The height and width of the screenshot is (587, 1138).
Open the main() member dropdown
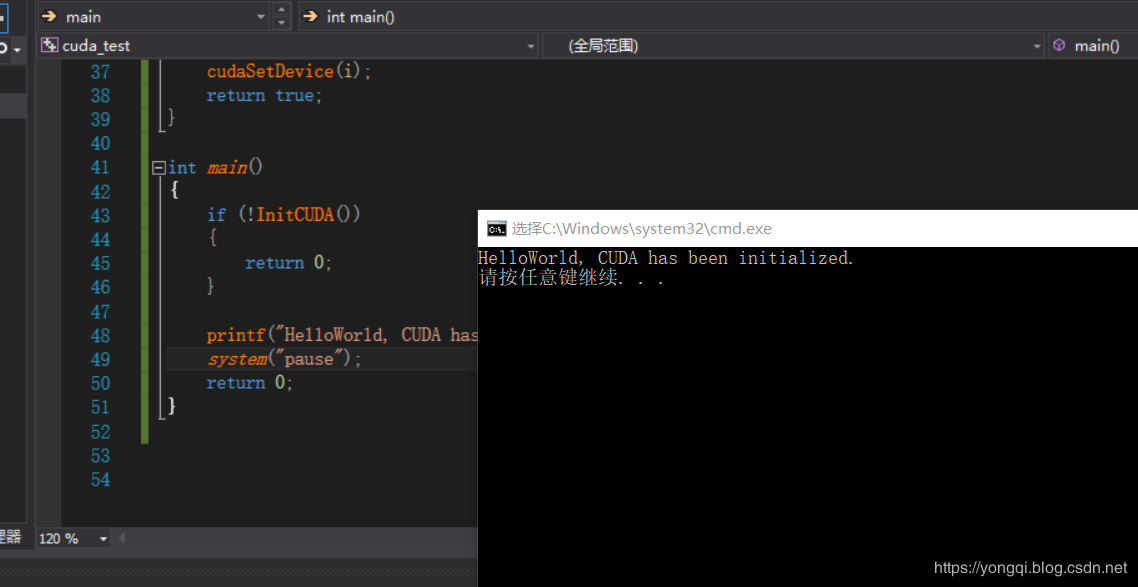pyautogui.click(x=1093, y=46)
